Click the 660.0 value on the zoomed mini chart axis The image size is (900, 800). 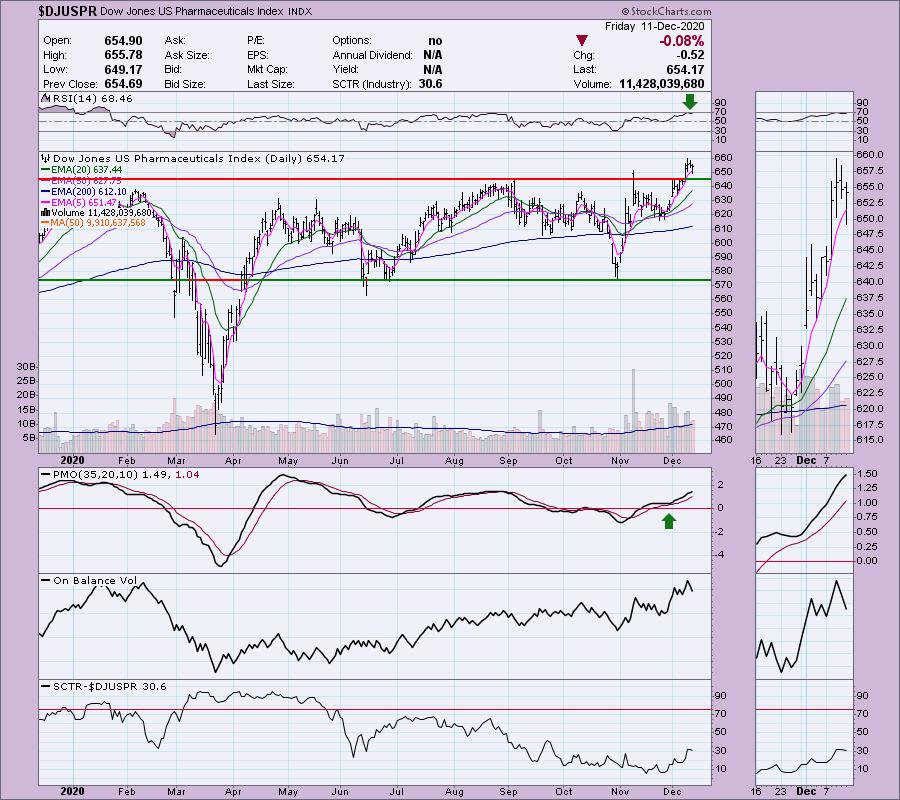point(868,155)
